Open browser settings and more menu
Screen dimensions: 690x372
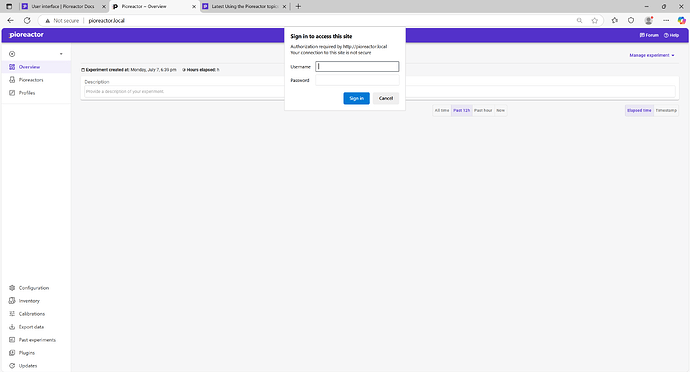click(666, 20)
